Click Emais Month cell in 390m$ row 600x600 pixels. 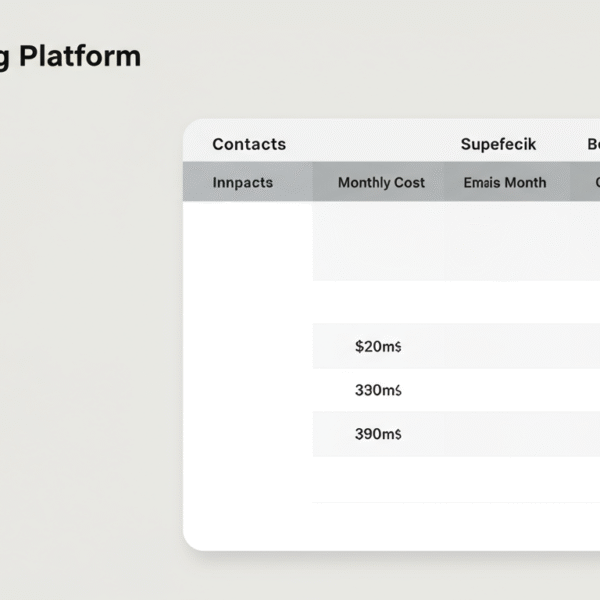click(x=505, y=434)
